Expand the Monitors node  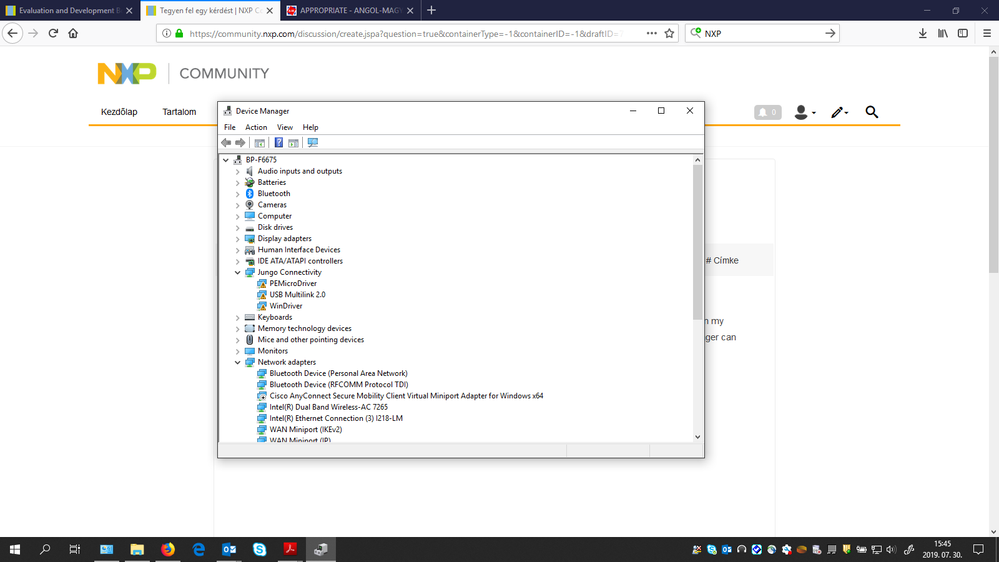(x=238, y=351)
